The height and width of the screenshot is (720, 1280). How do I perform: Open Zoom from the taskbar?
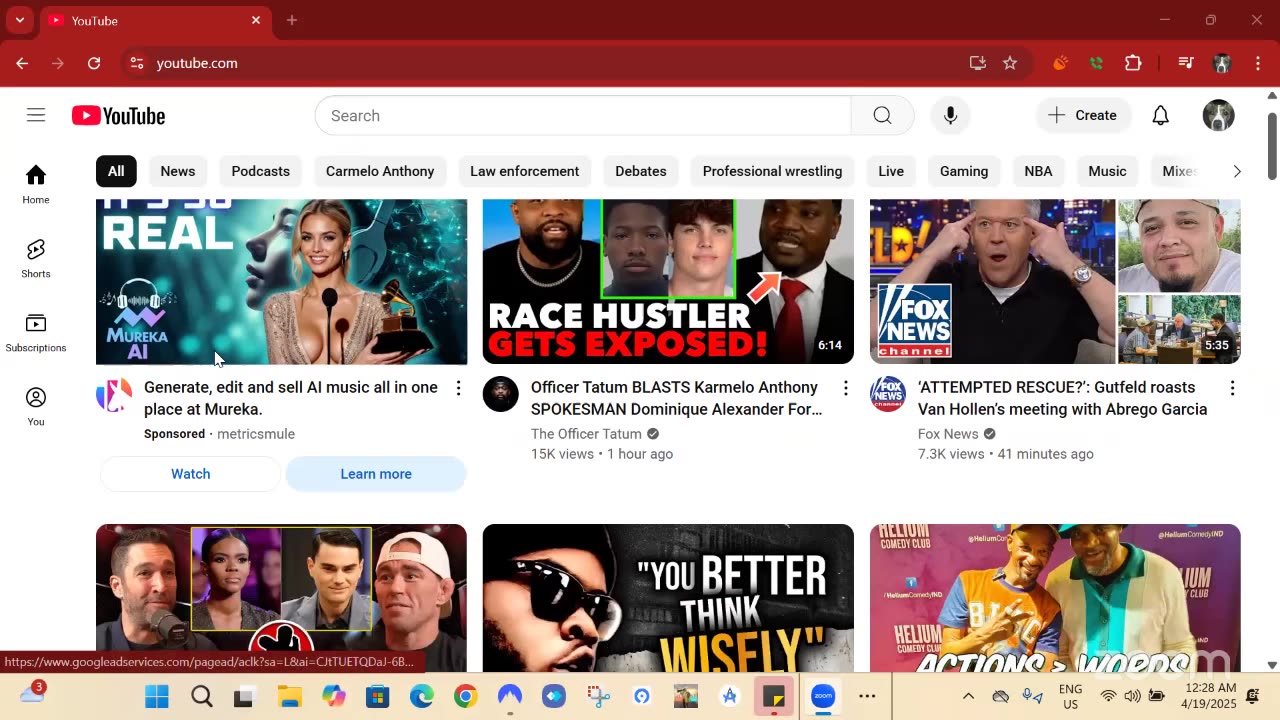[823, 697]
